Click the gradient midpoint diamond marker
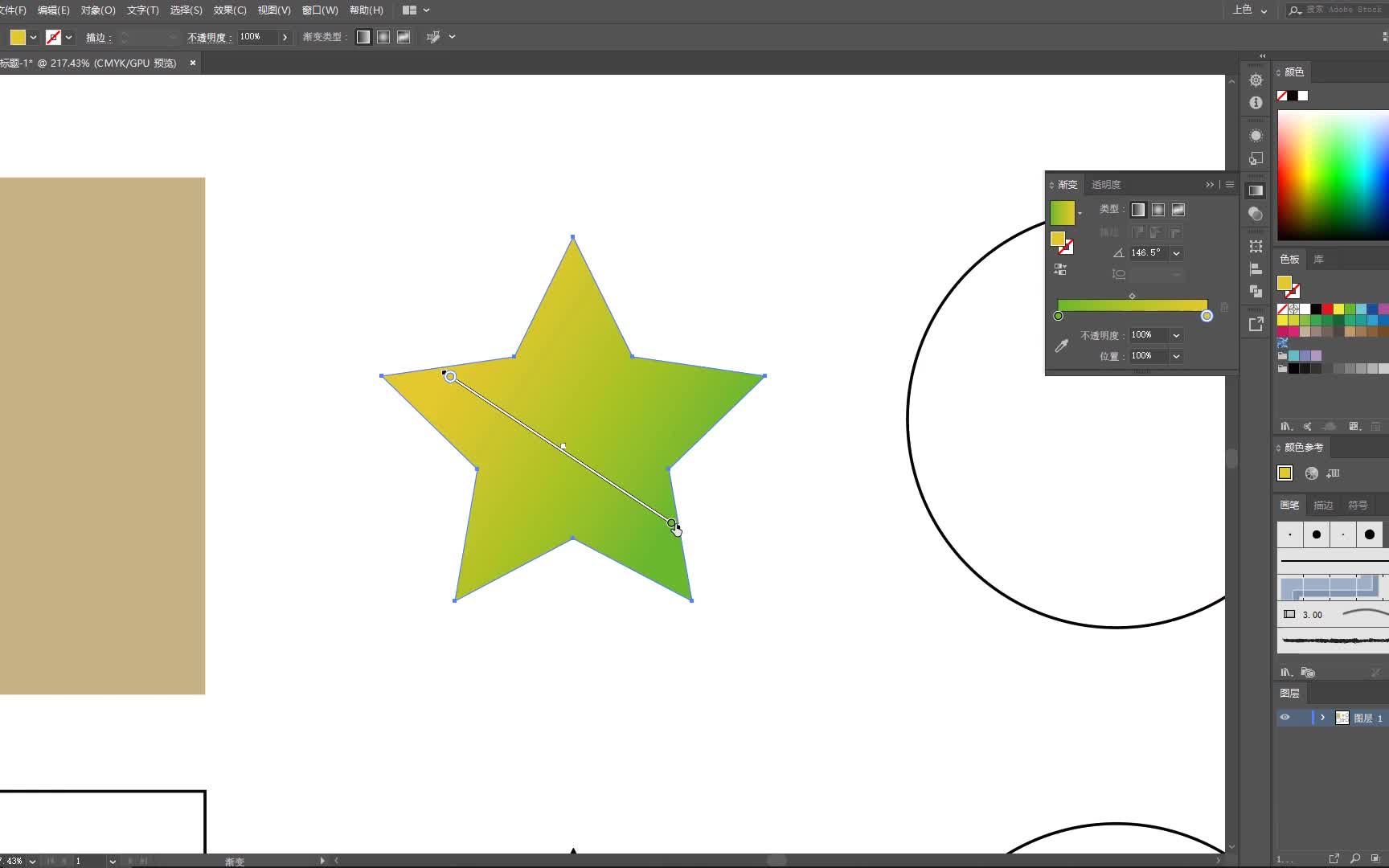 click(1132, 296)
